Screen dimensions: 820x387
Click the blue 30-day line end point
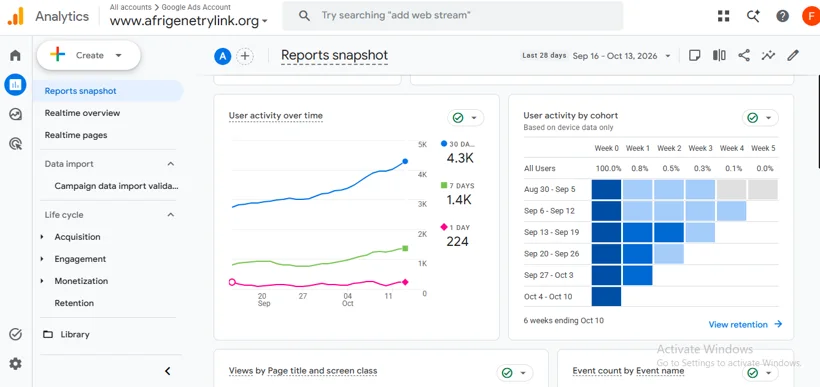[405, 162]
